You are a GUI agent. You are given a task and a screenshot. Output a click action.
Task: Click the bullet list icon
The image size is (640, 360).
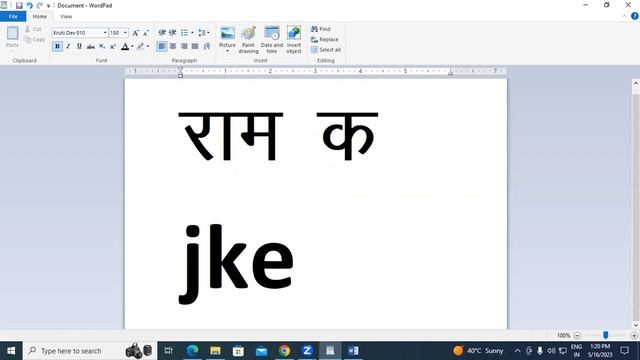(184, 33)
